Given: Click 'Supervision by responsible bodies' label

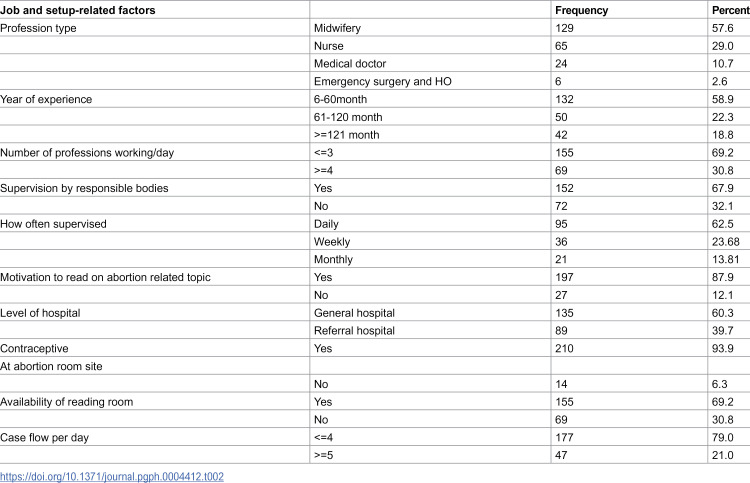Looking at the screenshot, I should [x=84, y=188].
